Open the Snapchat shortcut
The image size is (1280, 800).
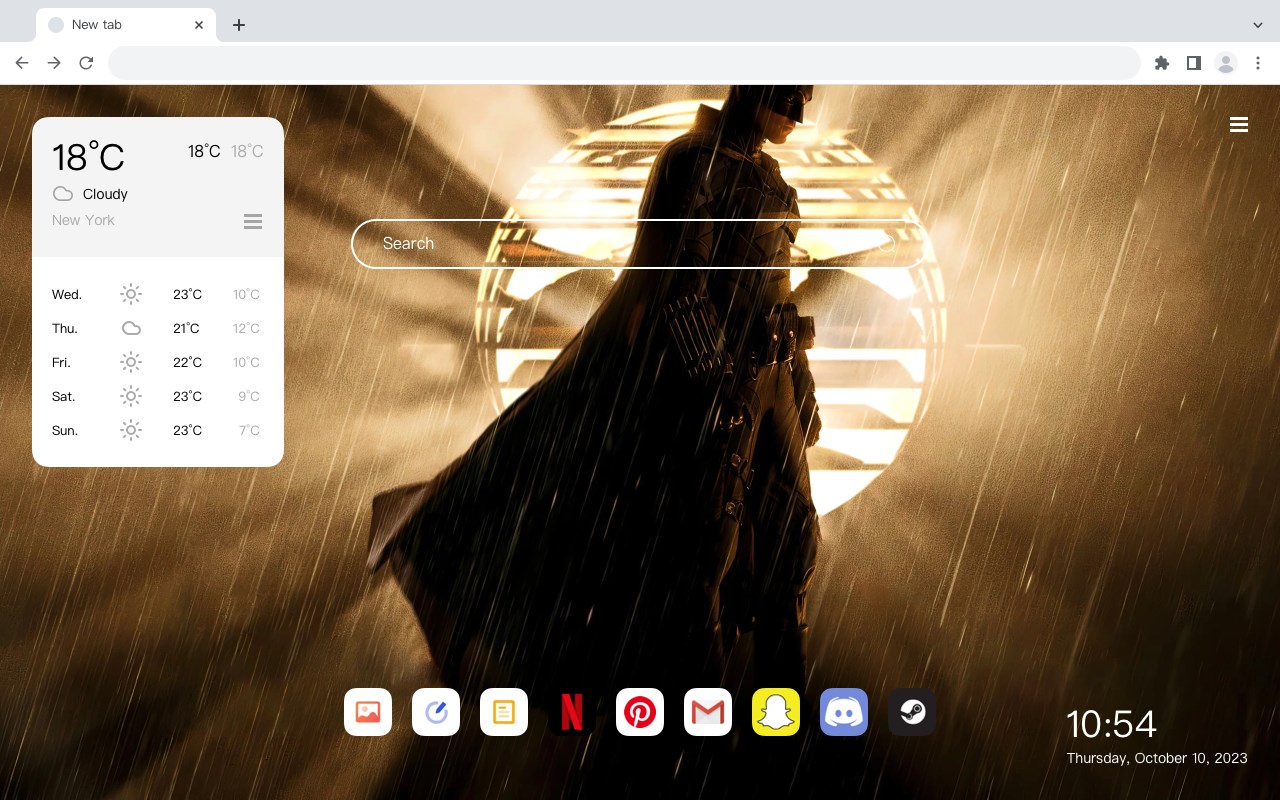(776, 712)
